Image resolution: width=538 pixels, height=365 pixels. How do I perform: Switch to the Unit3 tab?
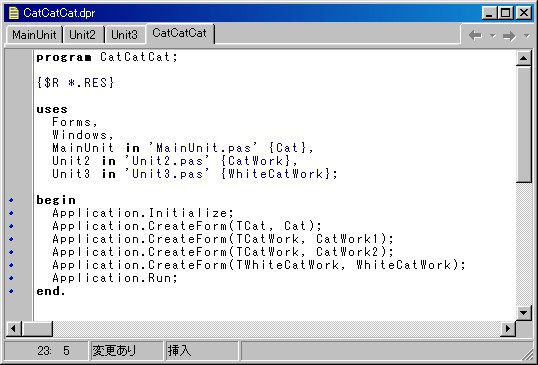[124, 35]
